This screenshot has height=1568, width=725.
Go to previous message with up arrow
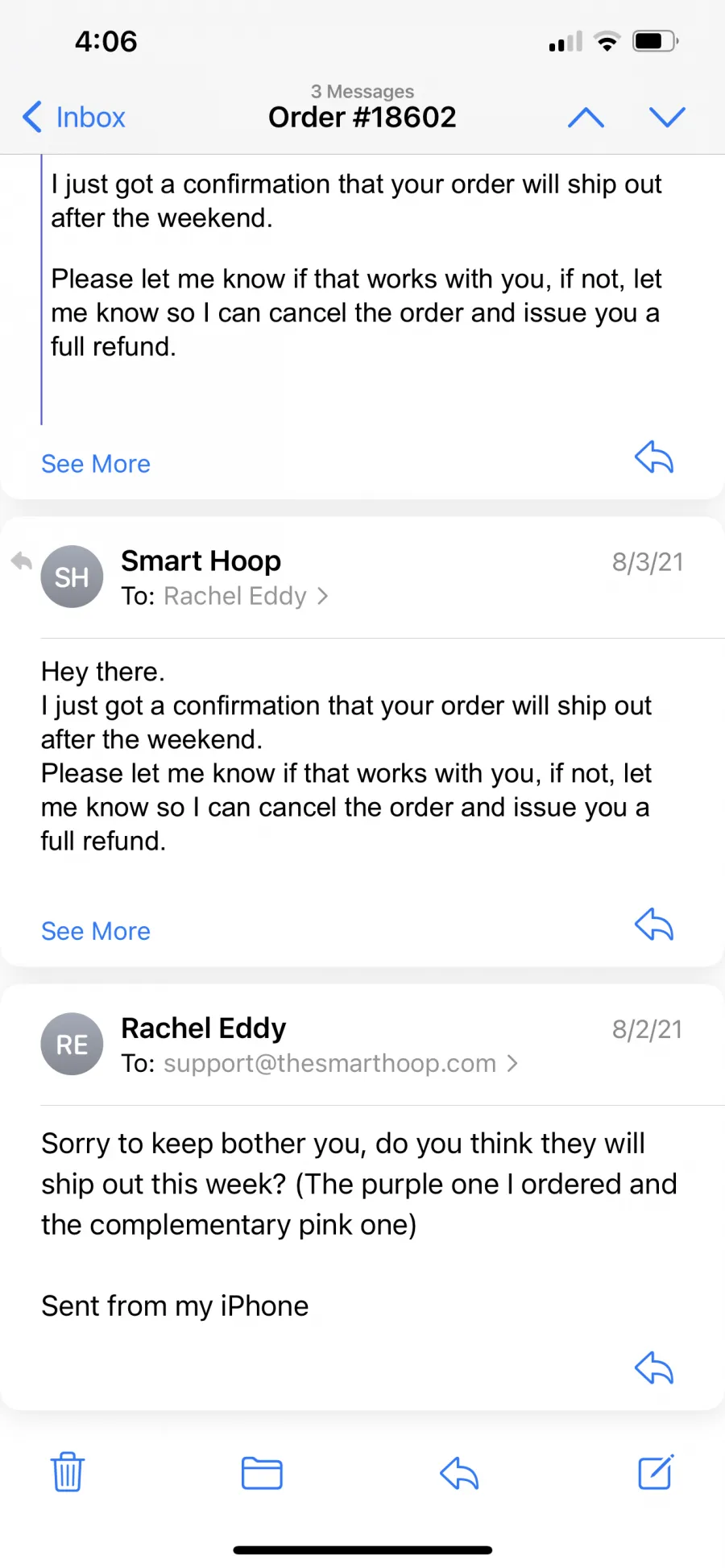coord(586,118)
